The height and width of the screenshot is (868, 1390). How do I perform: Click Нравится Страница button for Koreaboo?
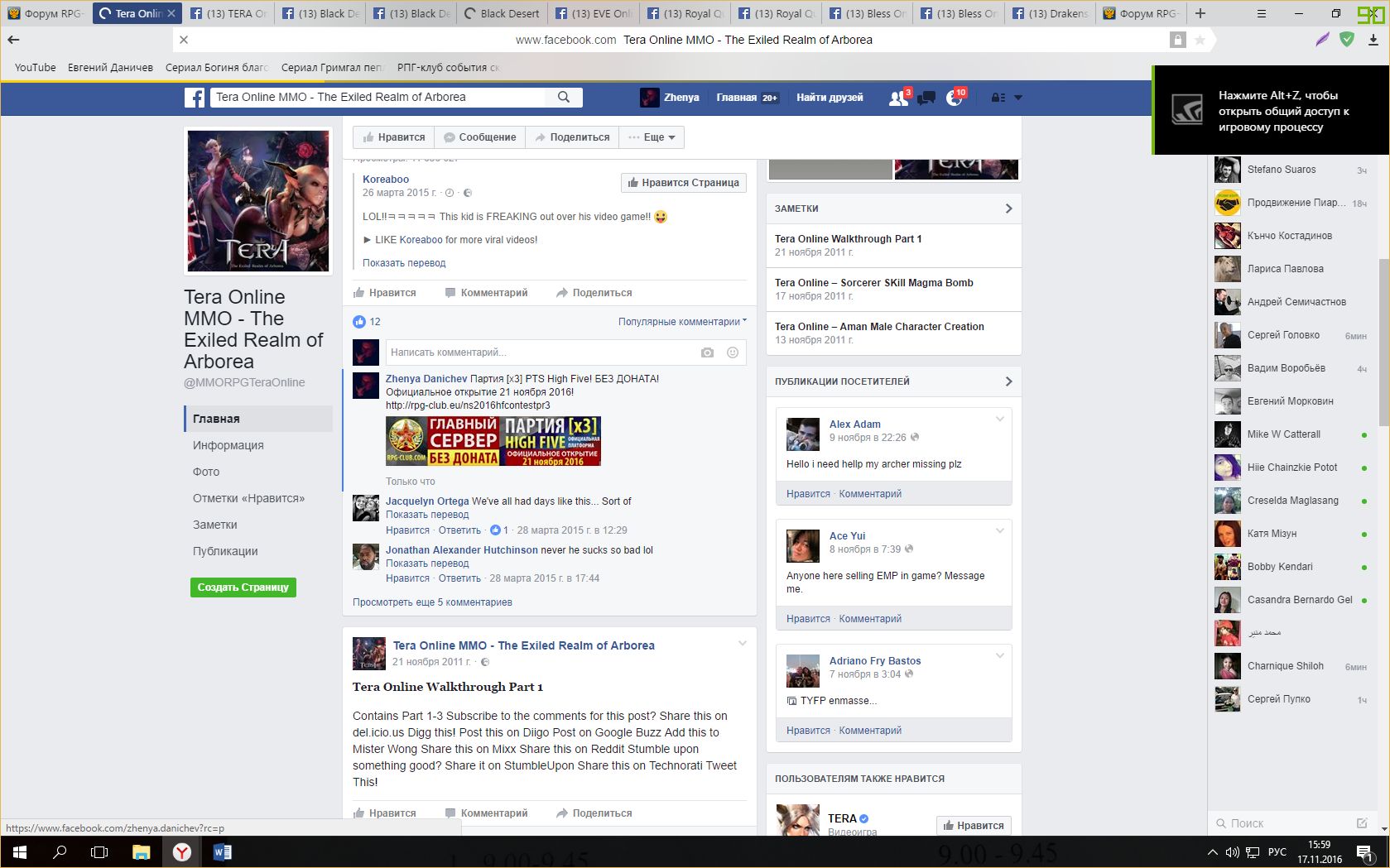[x=683, y=183]
